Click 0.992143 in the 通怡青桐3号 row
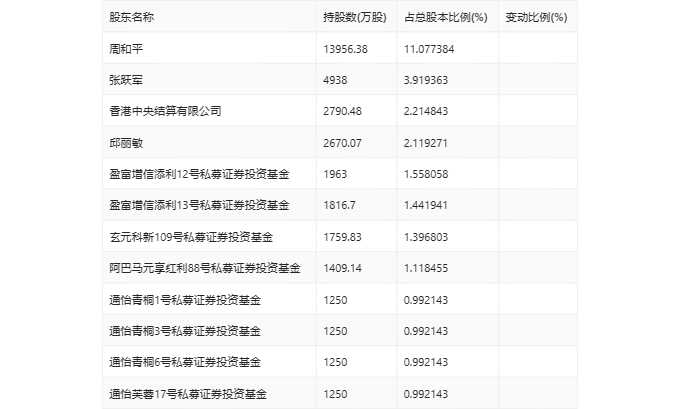This screenshot has width=680, height=409. pos(426,331)
